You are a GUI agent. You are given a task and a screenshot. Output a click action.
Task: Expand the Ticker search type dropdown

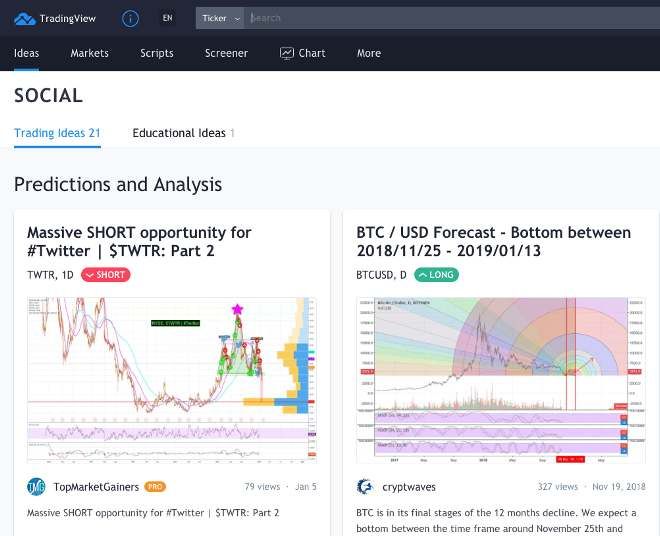point(220,18)
